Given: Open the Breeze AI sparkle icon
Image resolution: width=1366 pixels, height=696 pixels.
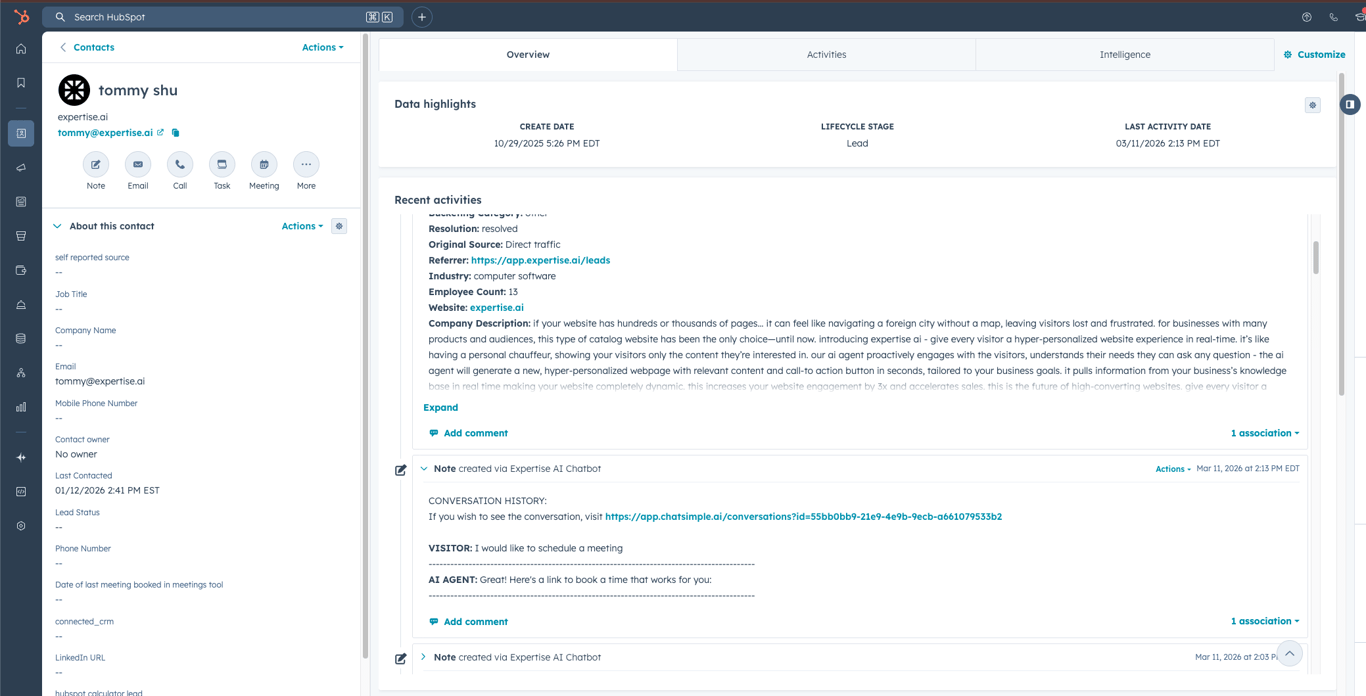Looking at the screenshot, I should (x=21, y=457).
